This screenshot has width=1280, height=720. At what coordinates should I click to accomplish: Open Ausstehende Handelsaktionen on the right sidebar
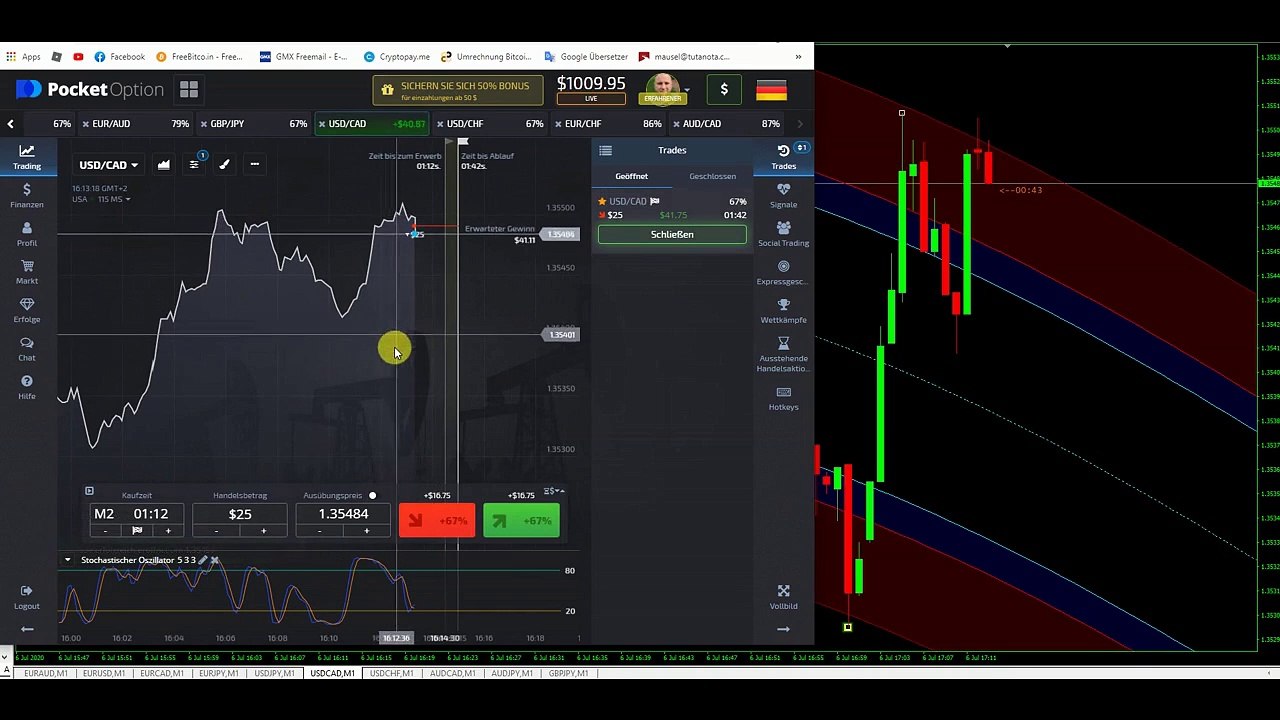pyautogui.click(x=784, y=355)
